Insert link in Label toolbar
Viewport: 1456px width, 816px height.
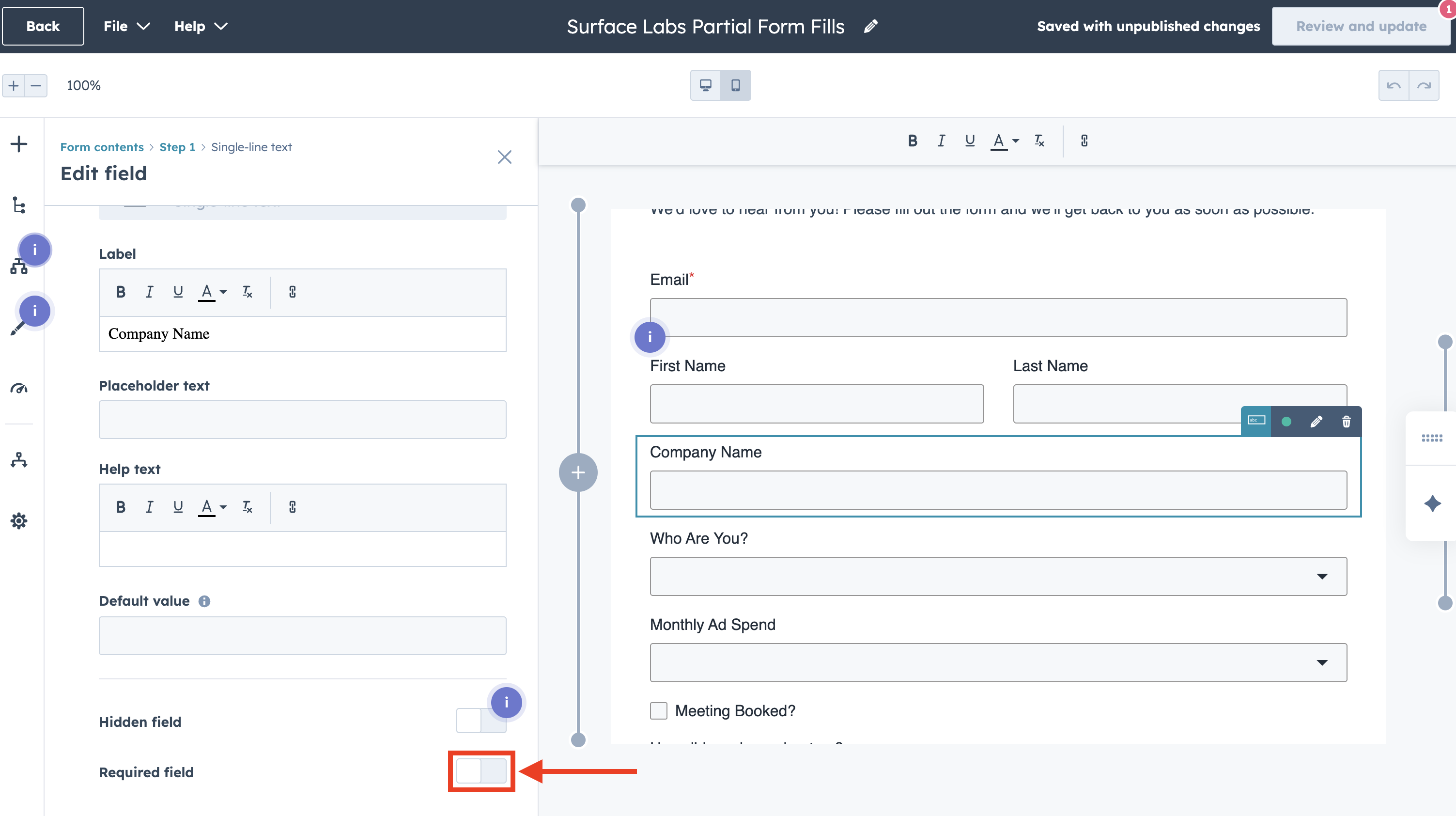[292, 292]
